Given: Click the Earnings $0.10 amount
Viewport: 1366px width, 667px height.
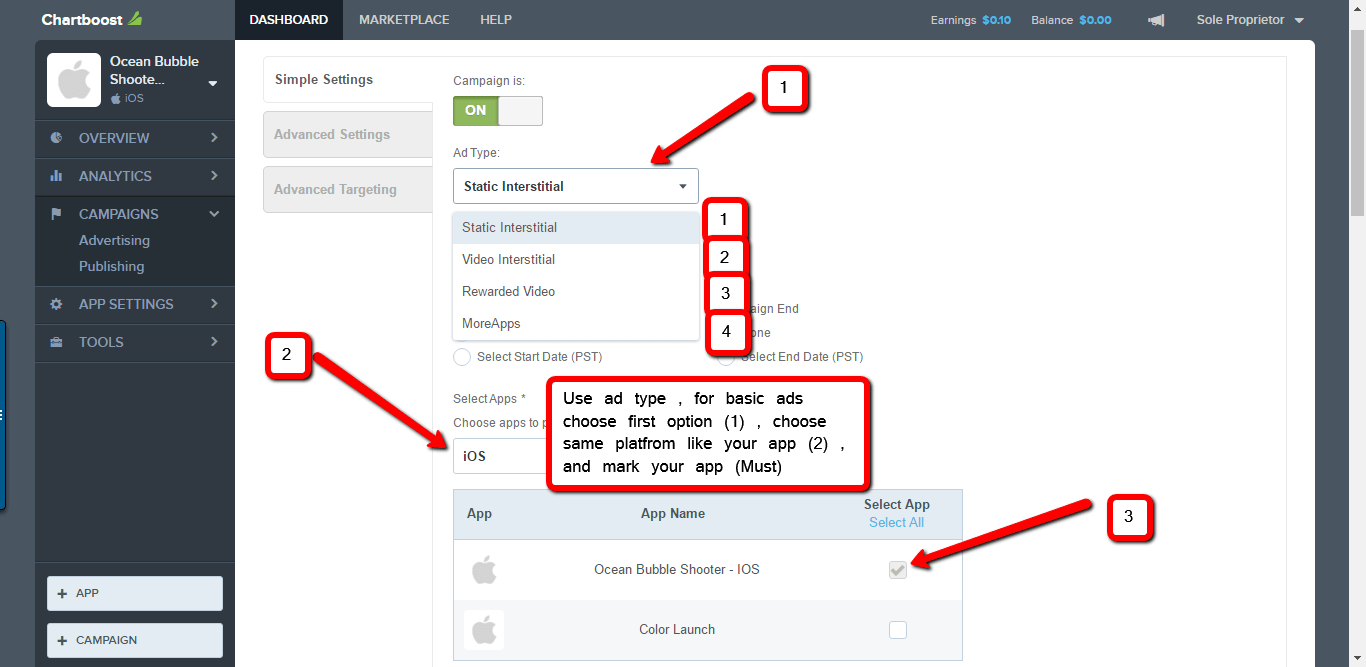Looking at the screenshot, I should (x=996, y=20).
